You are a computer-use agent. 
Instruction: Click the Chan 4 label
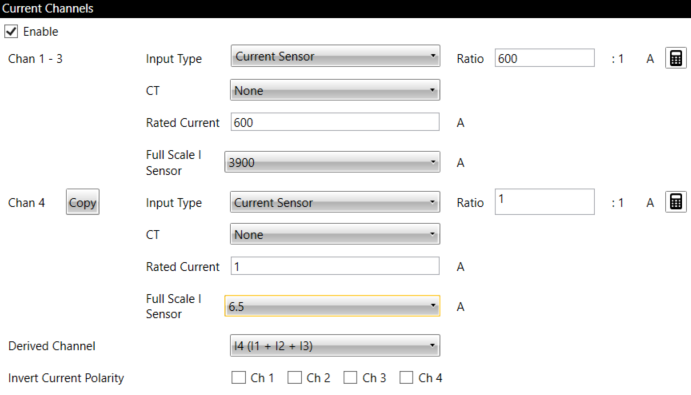26,203
